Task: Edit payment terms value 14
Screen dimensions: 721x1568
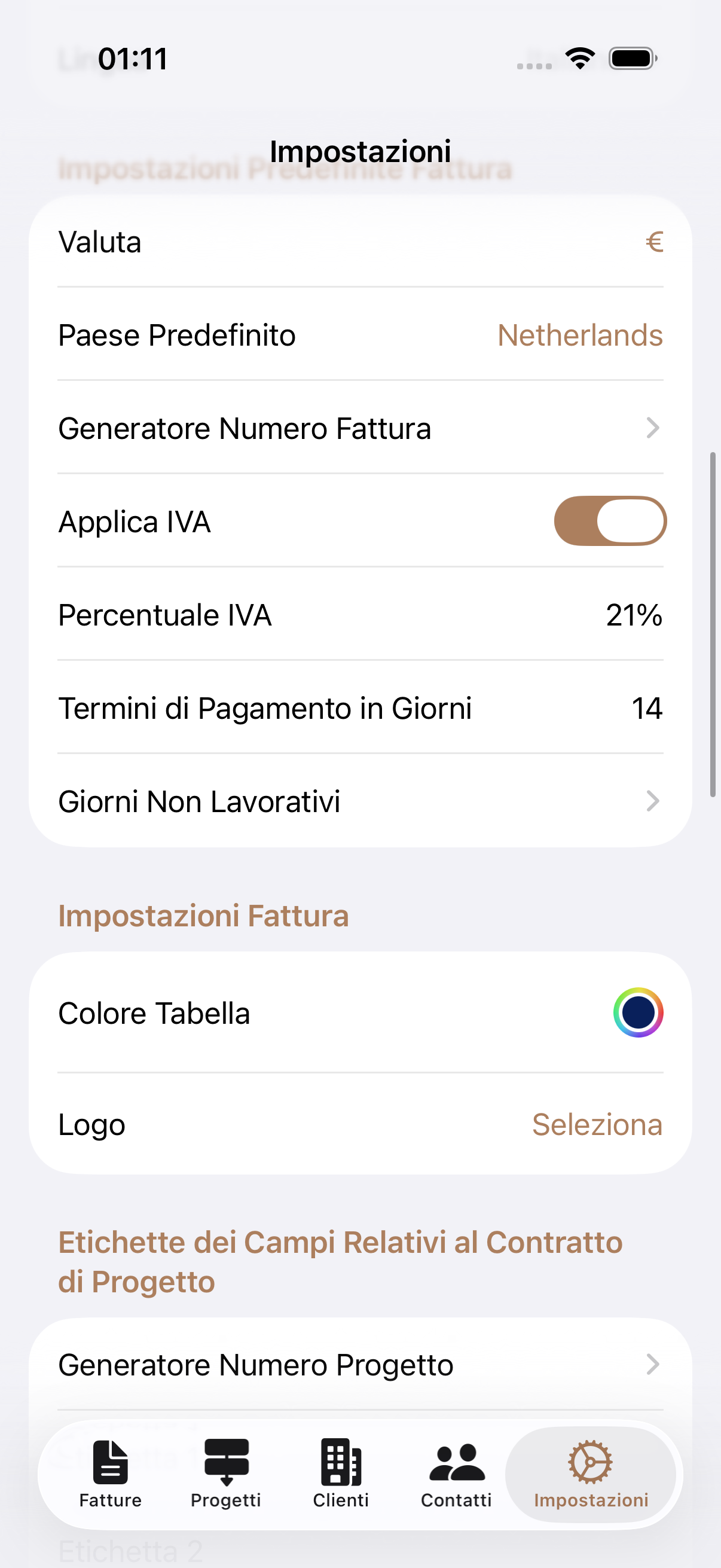Action: (x=647, y=709)
